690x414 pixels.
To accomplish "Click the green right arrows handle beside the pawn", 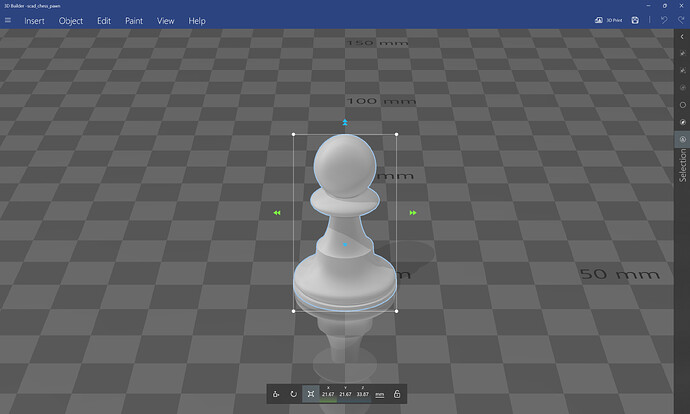I will tap(412, 212).
